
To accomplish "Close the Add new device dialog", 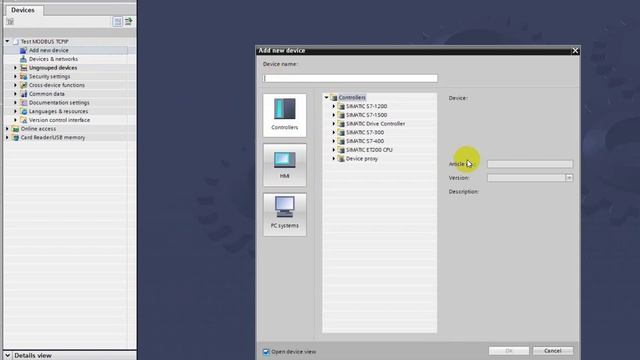I will pos(575,51).
